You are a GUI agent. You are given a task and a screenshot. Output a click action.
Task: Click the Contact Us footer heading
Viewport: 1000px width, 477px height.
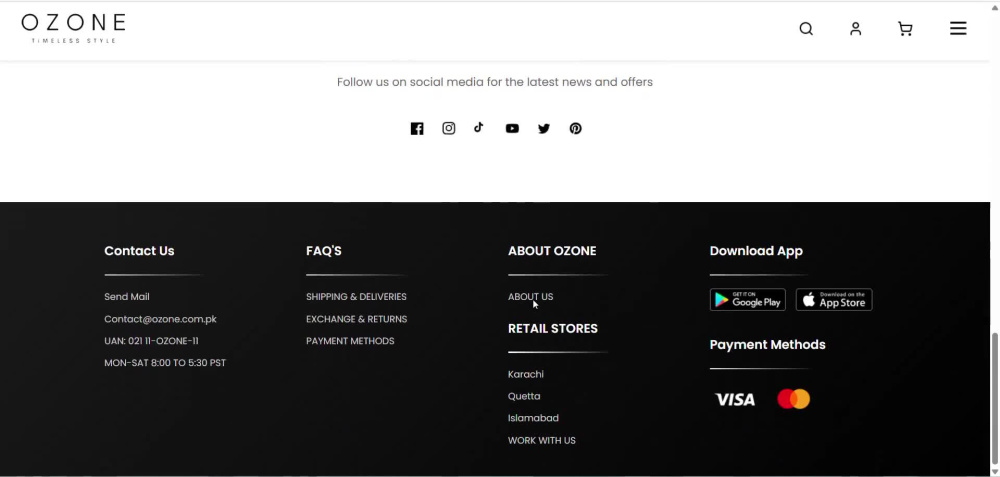(x=139, y=251)
